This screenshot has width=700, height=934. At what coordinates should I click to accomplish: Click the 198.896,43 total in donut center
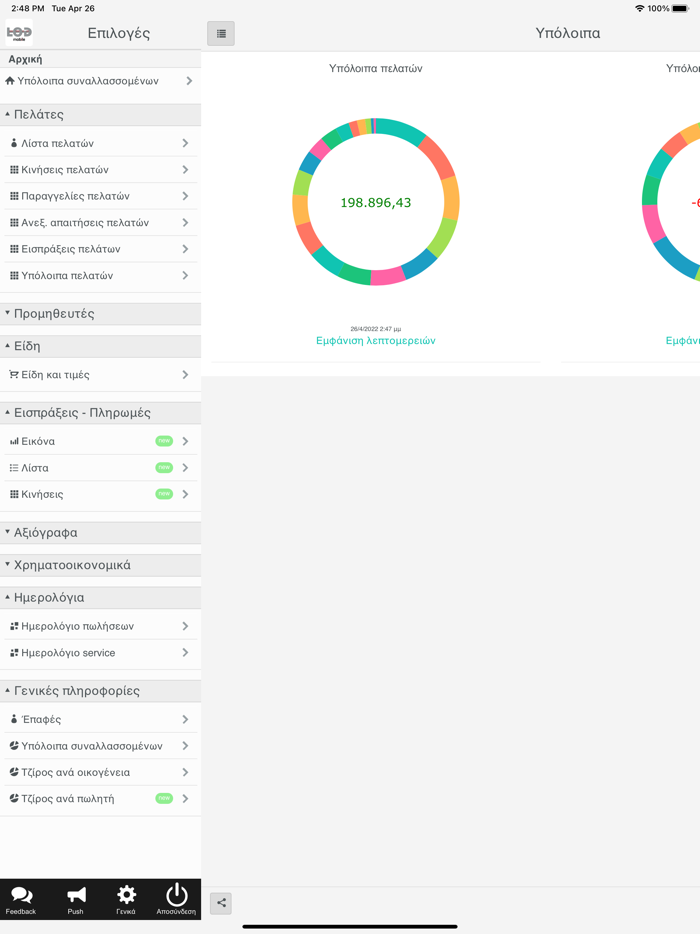[x=376, y=203]
